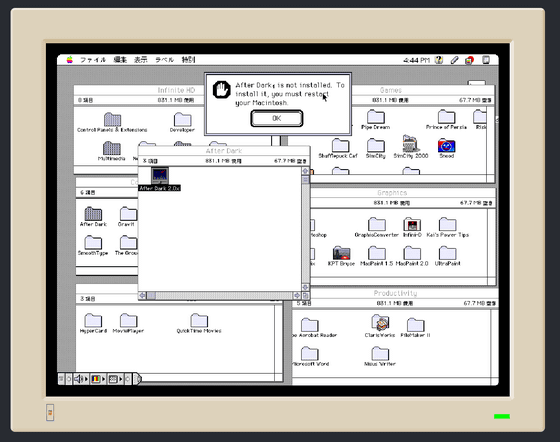Open the ラベル (Label) menu

pos(165,60)
